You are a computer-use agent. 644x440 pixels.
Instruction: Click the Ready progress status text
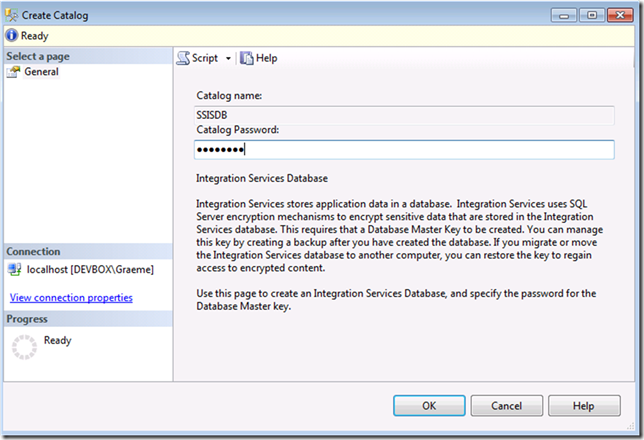[58, 341]
